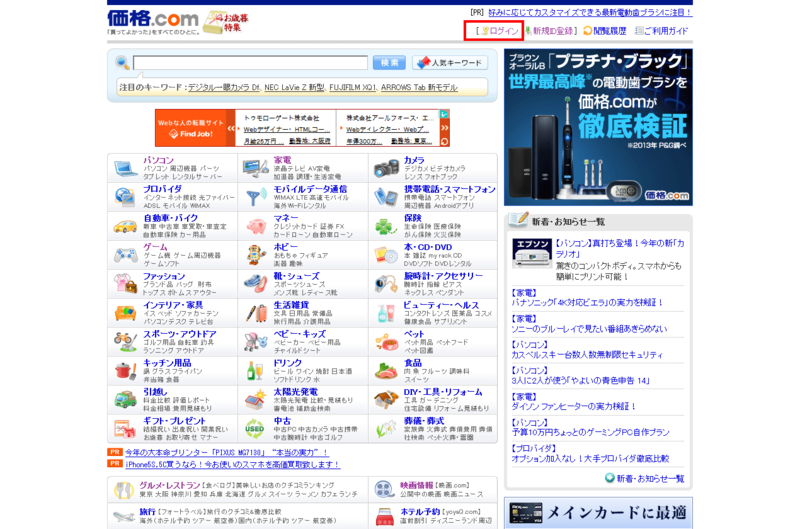Open the ご利用ガイド usage guide link

point(661,31)
